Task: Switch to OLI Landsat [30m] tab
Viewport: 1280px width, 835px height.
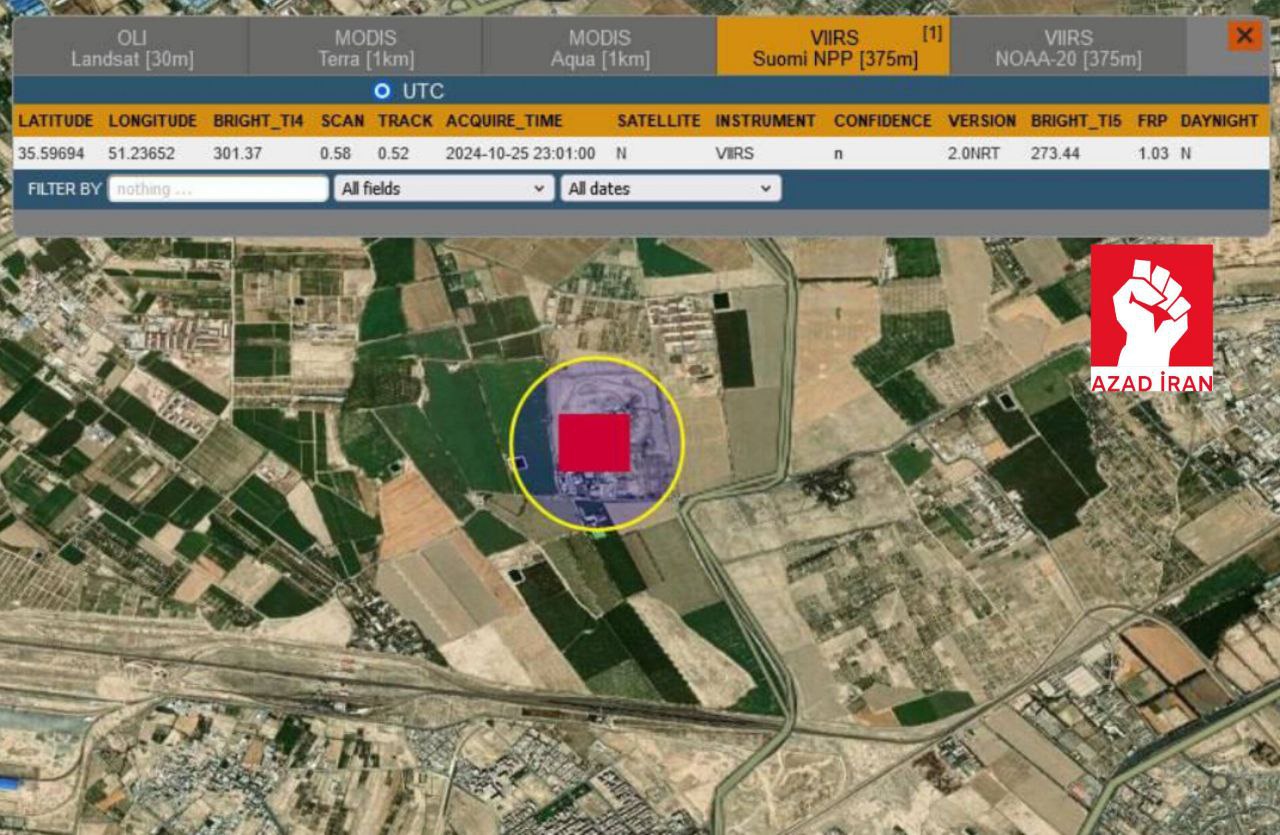Action: click(132, 48)
